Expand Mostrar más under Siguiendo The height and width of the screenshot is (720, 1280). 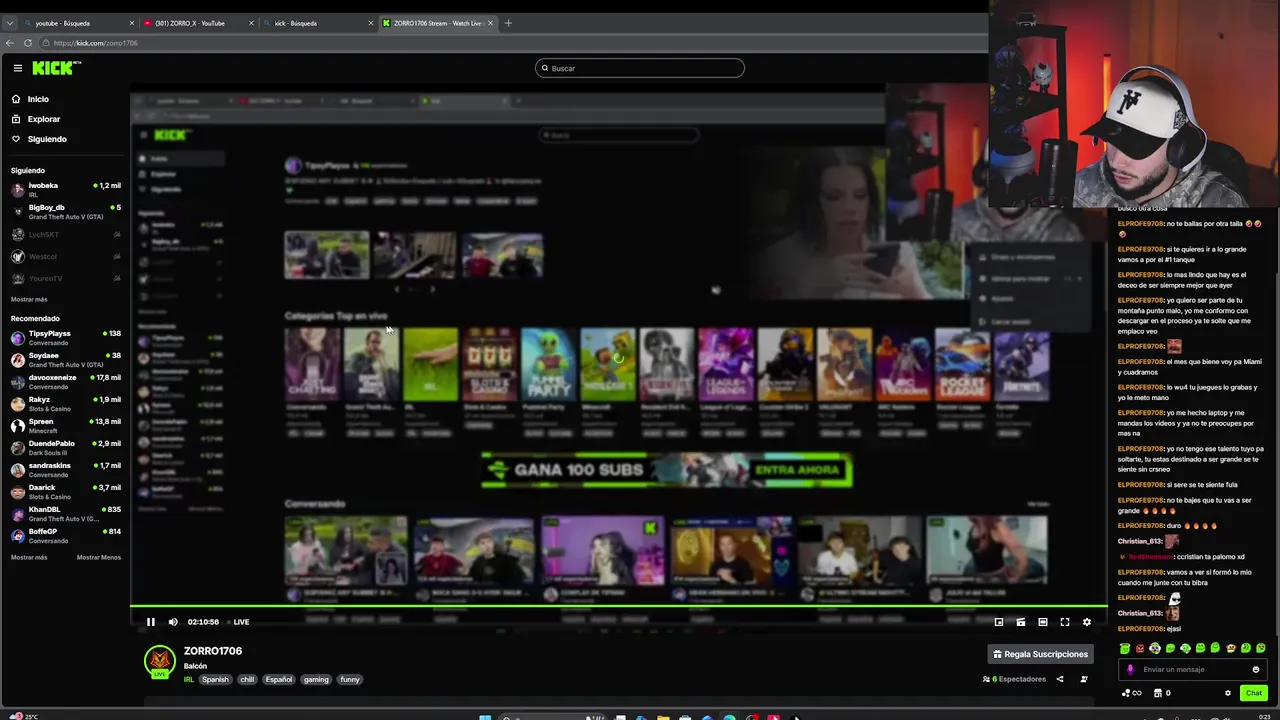[29, 299]
